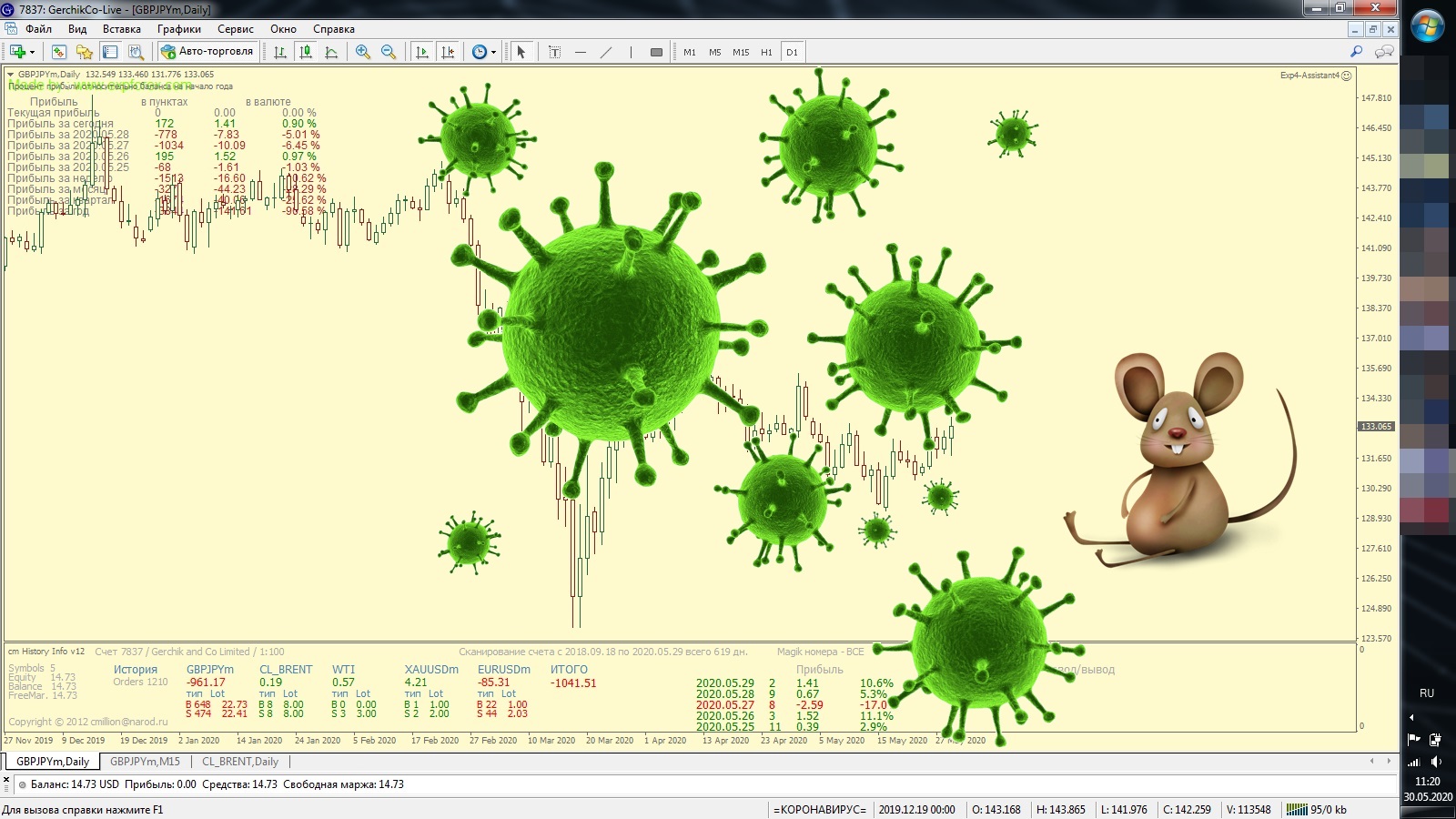Open the Market Watch panel
The height and width of the screenshot is (819, 1456).
click(59, 52)
